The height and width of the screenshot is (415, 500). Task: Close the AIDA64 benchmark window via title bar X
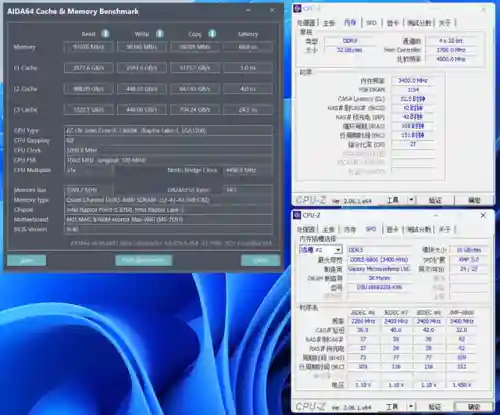pyautogui.click(x=272, y=10)
